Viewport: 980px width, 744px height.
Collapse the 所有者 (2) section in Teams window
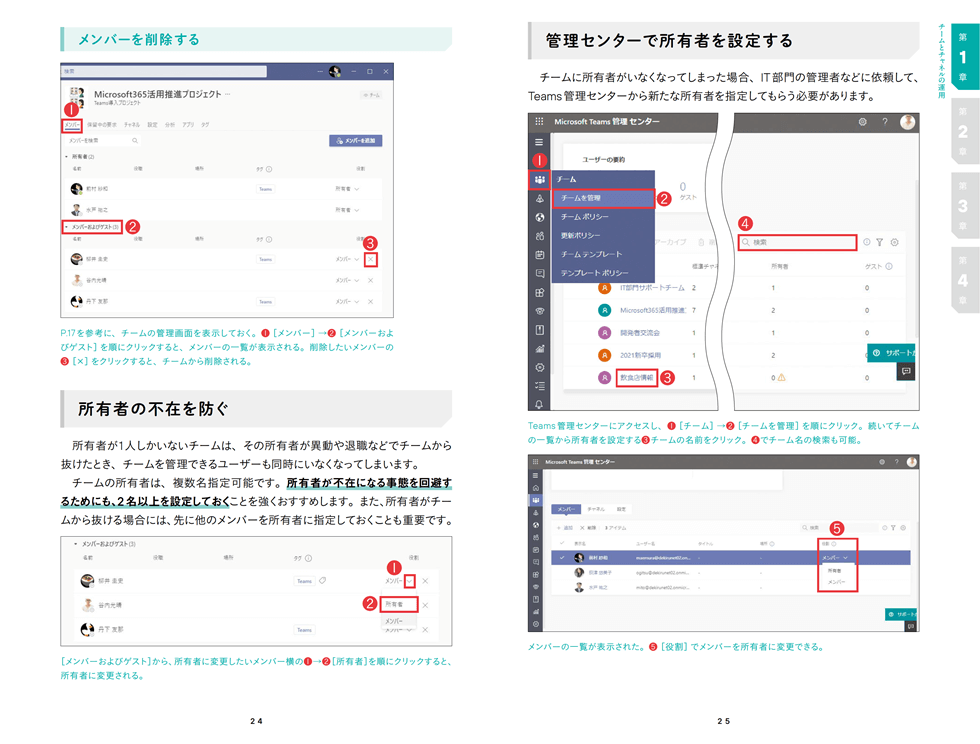(x=67, y=156)
